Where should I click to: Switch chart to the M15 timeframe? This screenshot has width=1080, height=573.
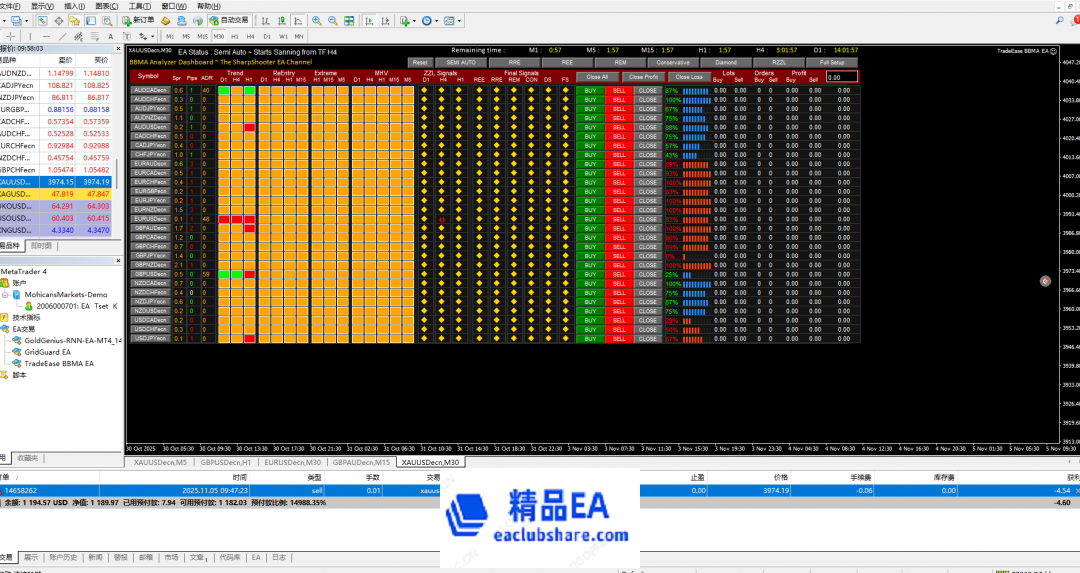coord(203,36)
